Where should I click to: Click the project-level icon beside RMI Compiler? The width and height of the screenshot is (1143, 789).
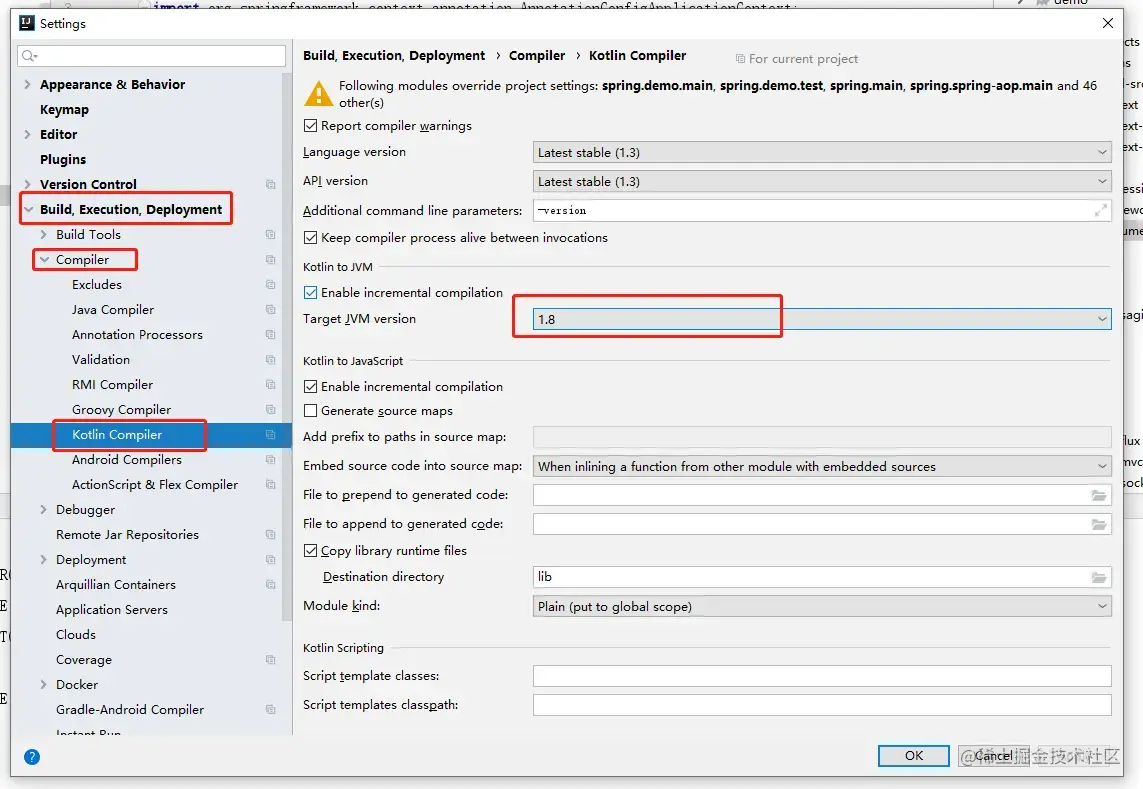pos(270,384)
